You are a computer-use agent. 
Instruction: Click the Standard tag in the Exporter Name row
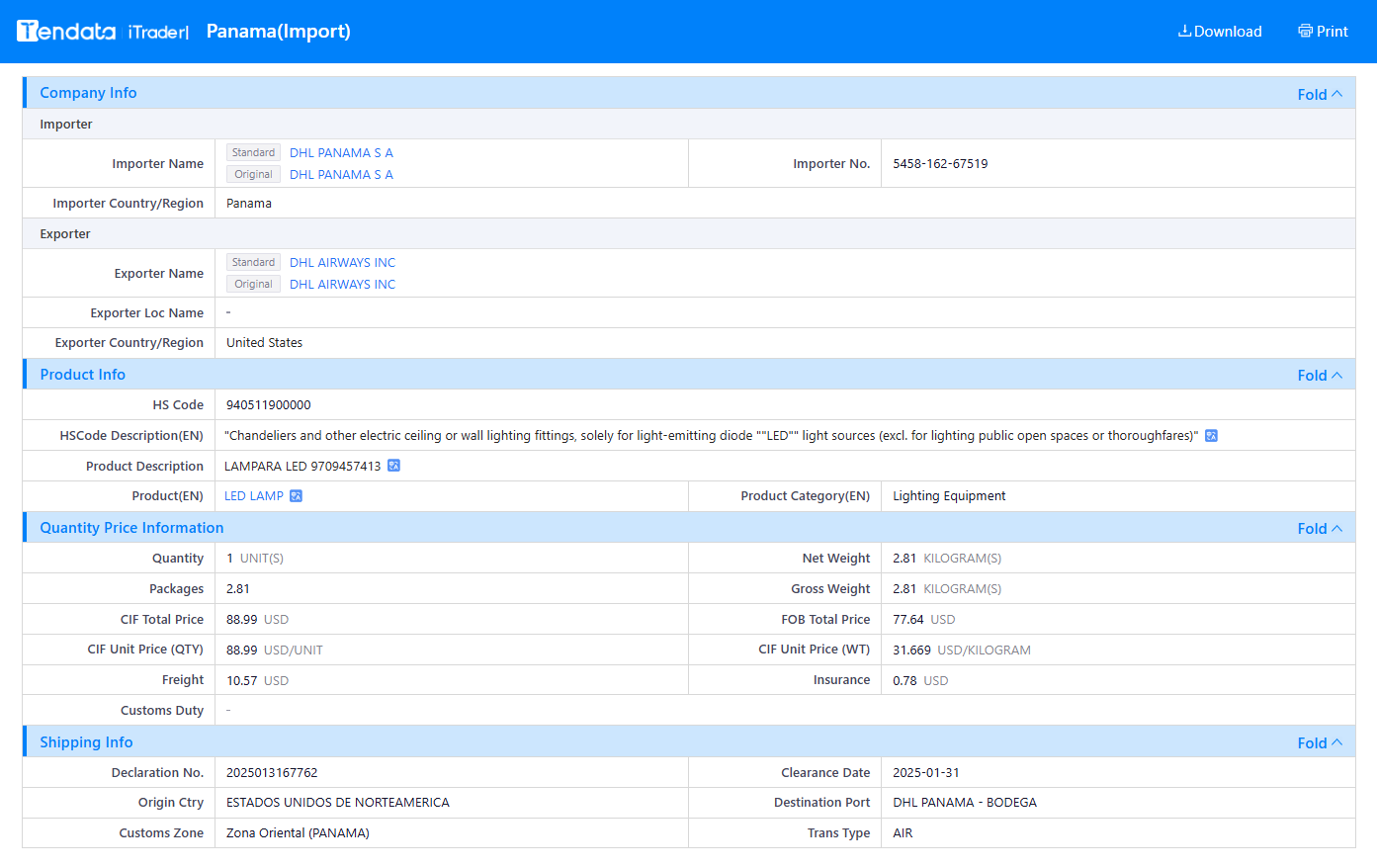coord(253,262)
